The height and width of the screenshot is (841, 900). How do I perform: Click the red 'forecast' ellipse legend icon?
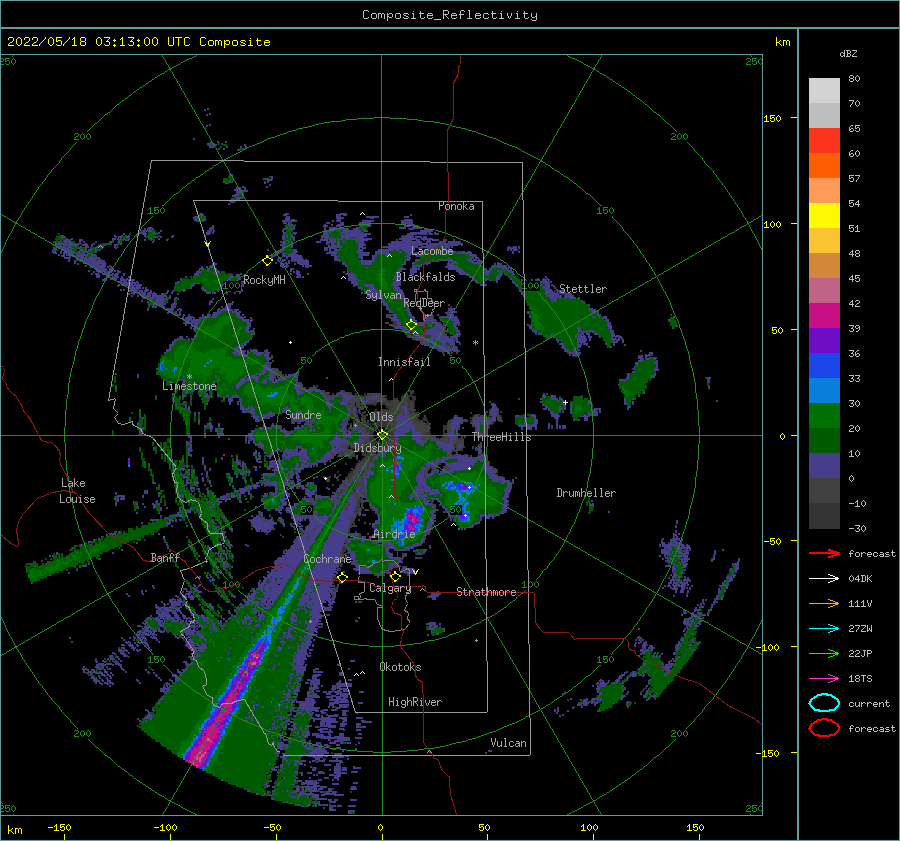(824, 728)
